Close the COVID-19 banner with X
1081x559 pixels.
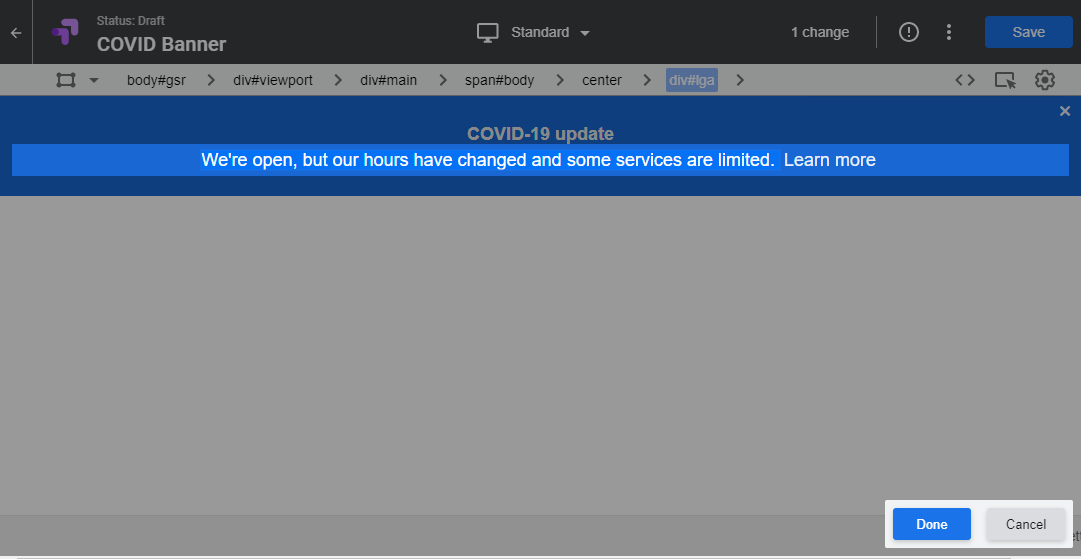coord(1064,111)
